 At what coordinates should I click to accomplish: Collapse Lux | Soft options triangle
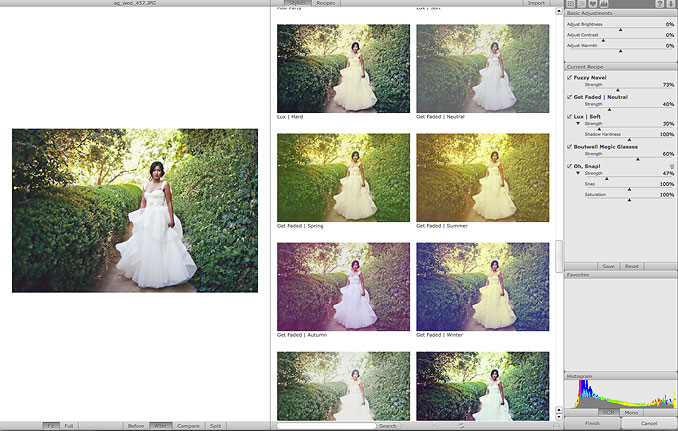tap(578, 124)
